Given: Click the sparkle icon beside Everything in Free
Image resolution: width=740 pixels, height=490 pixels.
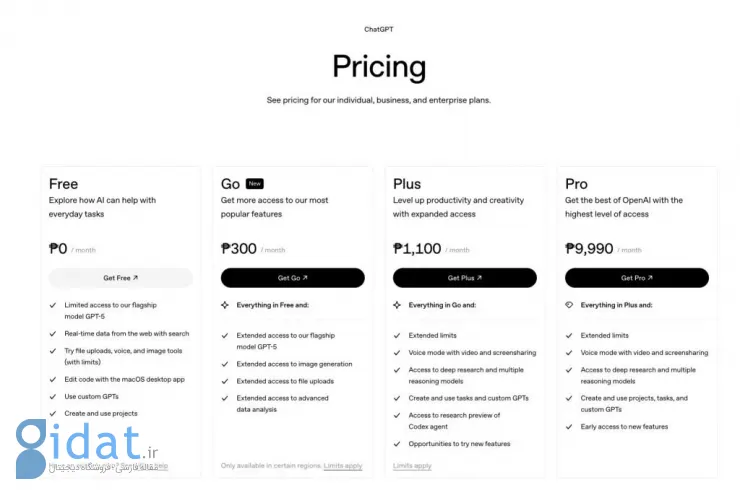Looking at the screenshot, I should tap(225, 305).
